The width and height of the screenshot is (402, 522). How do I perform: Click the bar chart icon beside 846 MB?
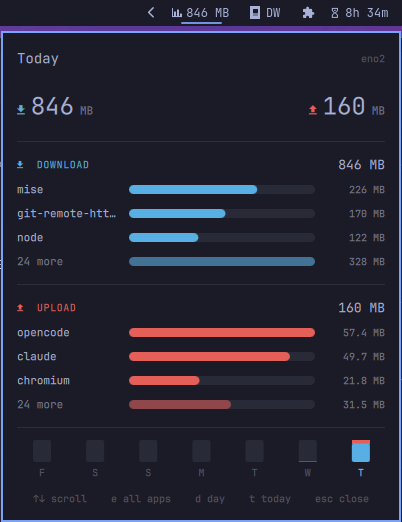(x=176, y=13)
